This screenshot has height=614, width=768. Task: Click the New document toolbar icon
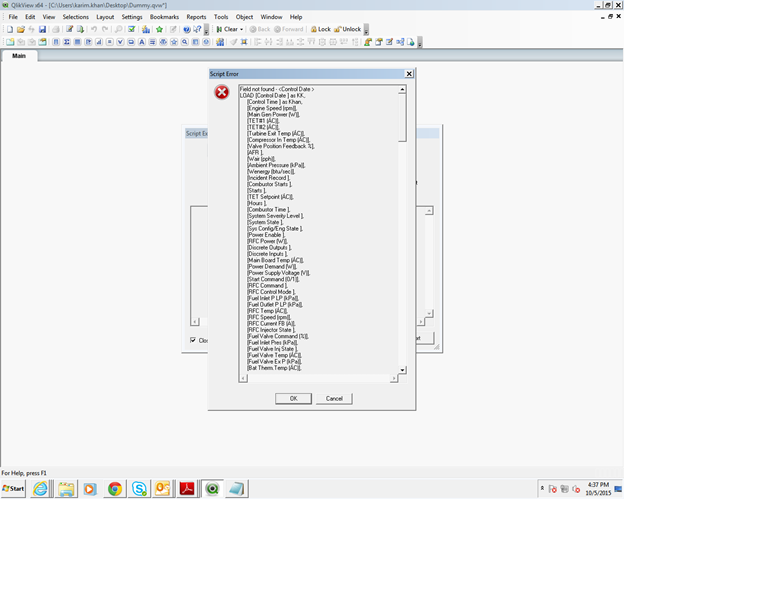click(8, 29)
